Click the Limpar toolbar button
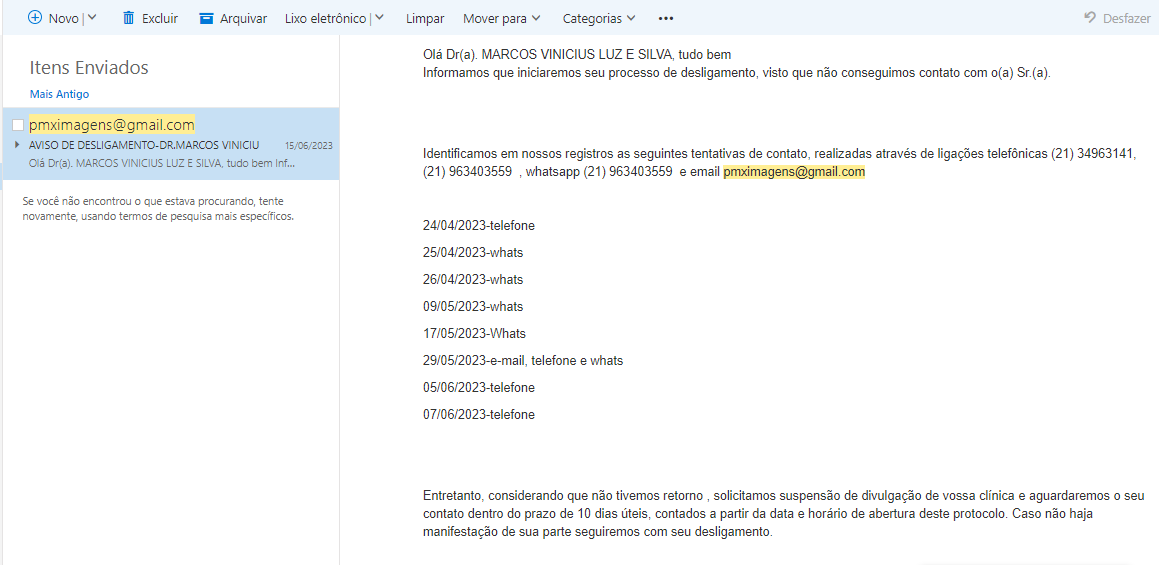This screenshot has height=565, width=1159. (x=425, y=18)
